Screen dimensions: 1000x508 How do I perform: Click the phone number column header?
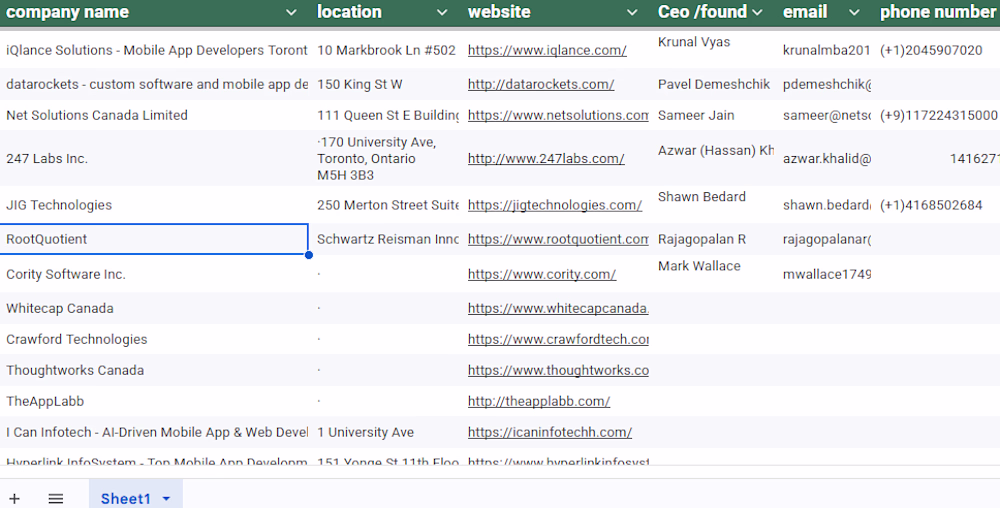(937, 12)
